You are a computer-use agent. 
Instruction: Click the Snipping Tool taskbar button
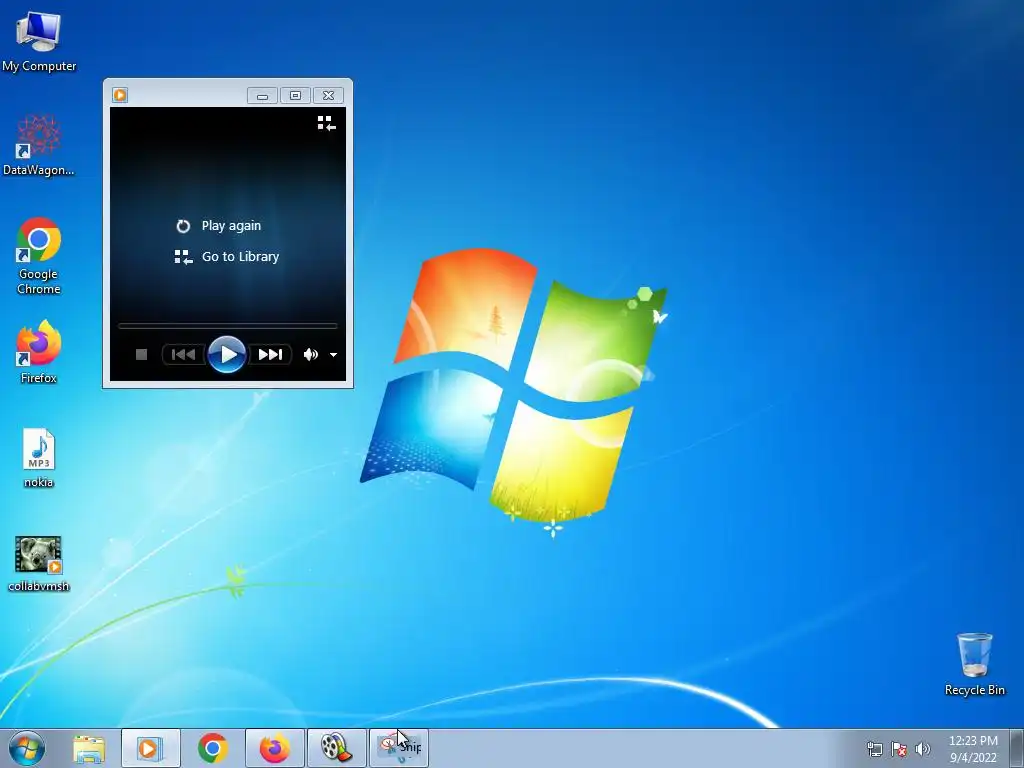coord(399,748)
